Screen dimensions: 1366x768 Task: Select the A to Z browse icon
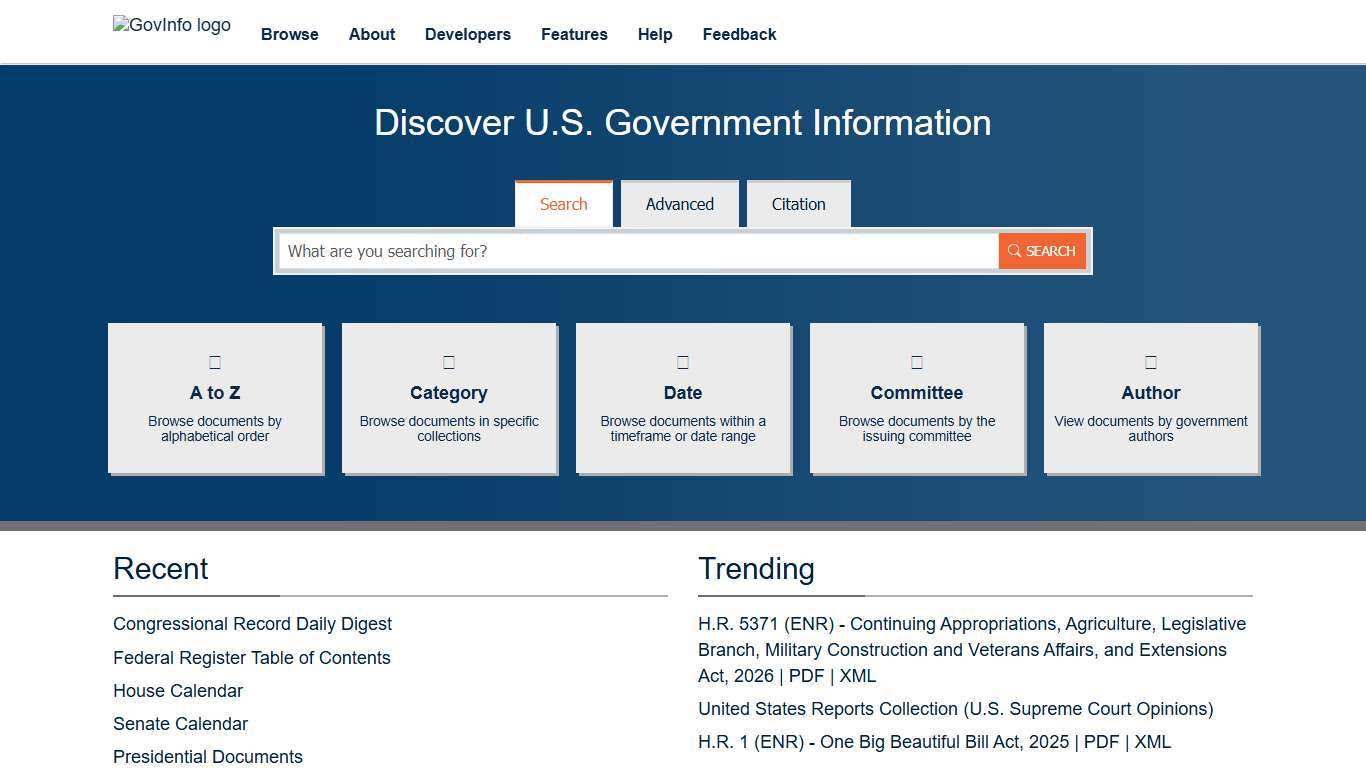click(x=215, y=362)
